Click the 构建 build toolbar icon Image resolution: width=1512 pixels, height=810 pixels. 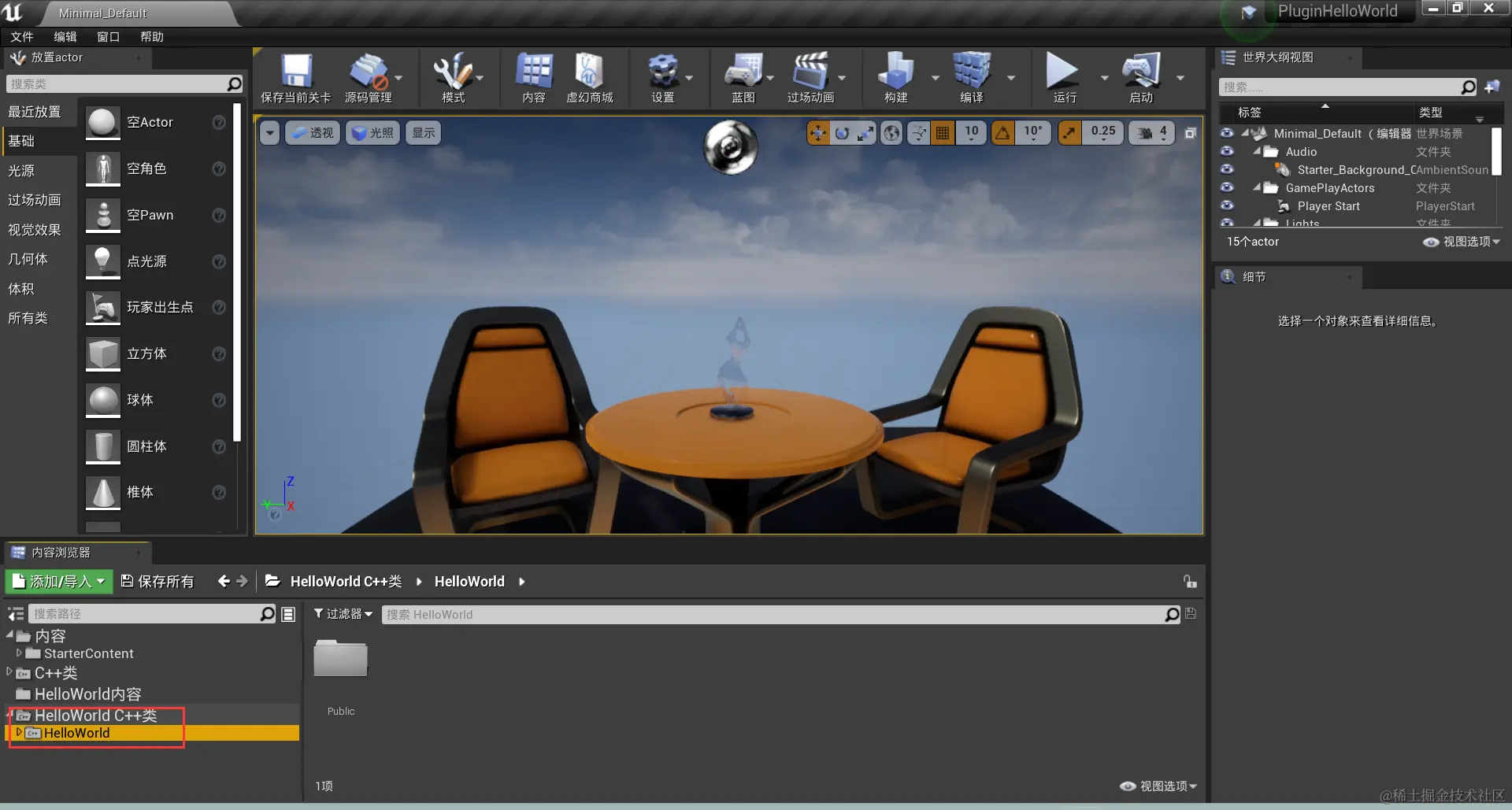(x=896, y=78)
